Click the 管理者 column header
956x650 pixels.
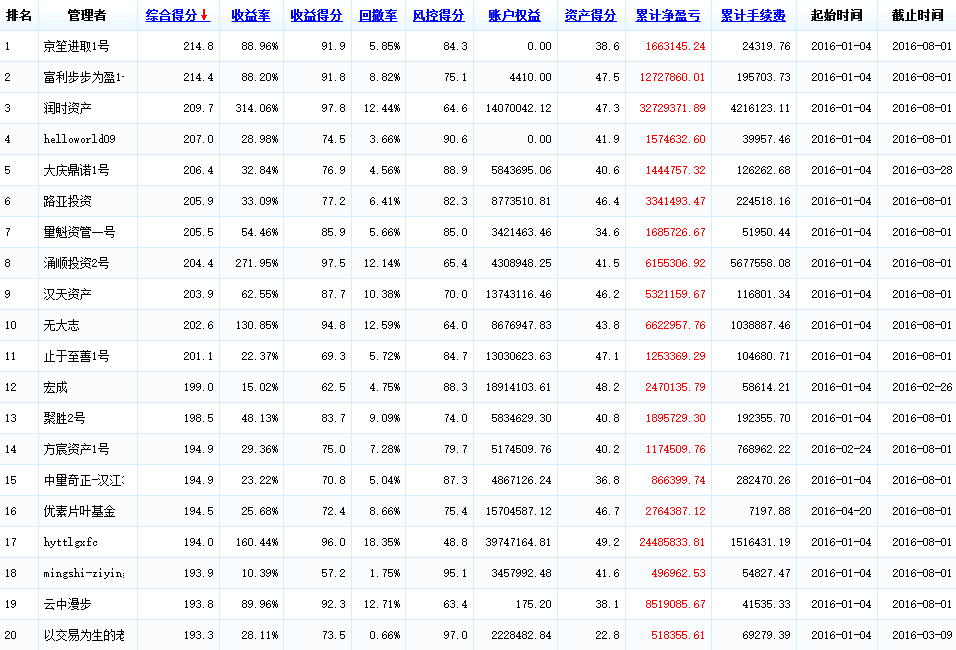click(x=87, y=15)
